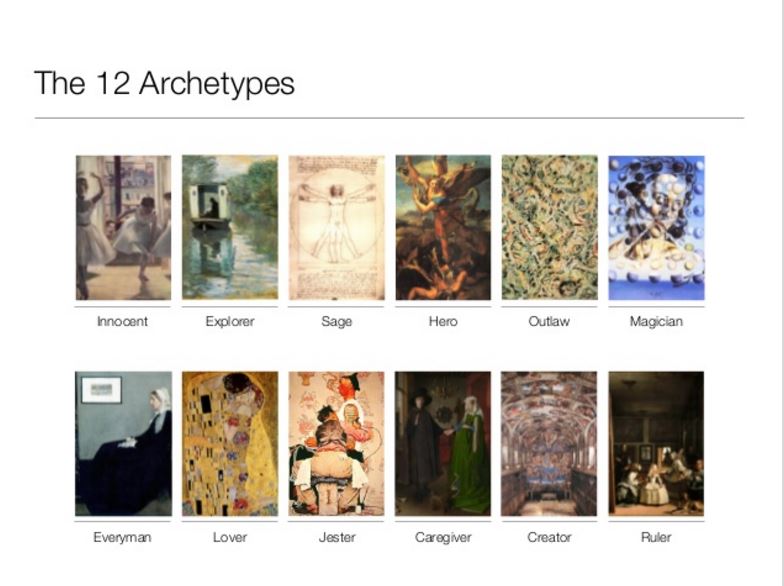The image size is (784, 586).
Task: Click the Innocent caption label
Action: point(122,321)
